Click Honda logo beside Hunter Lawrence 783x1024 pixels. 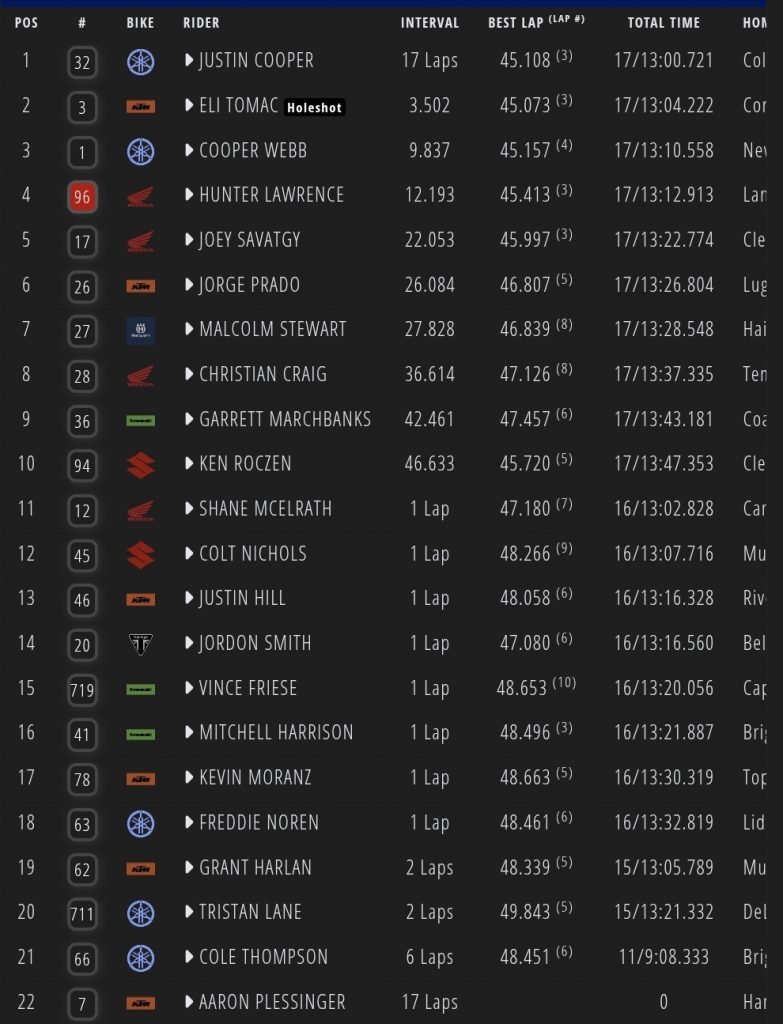coord(141,197)
